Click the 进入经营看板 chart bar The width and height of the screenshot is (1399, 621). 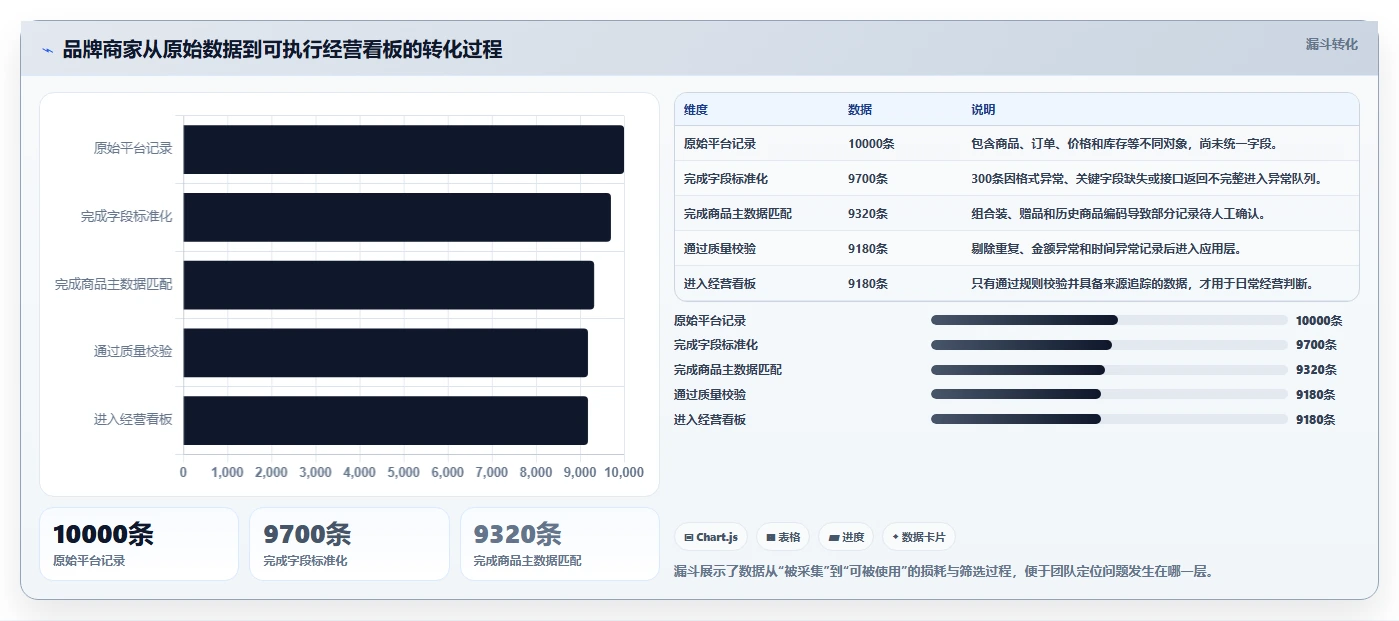click(385, 420)
